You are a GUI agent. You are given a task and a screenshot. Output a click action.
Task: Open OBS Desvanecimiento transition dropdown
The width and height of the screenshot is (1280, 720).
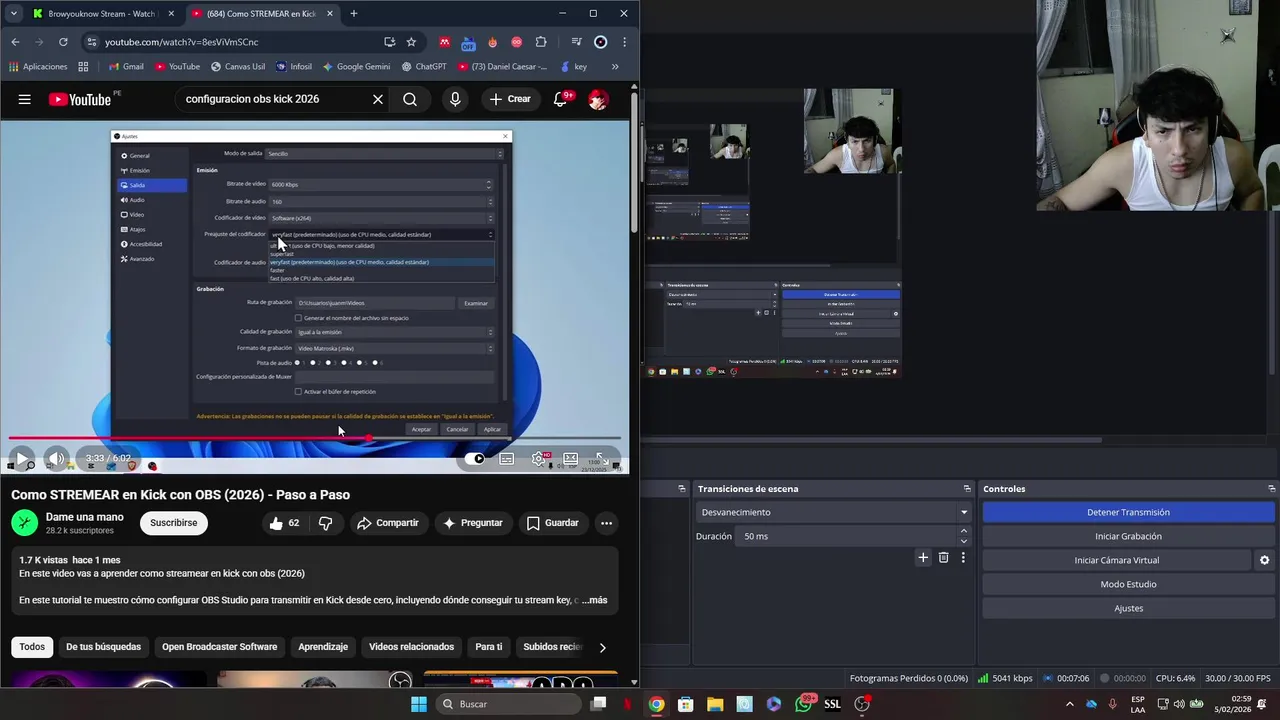(x=833, y=512)
